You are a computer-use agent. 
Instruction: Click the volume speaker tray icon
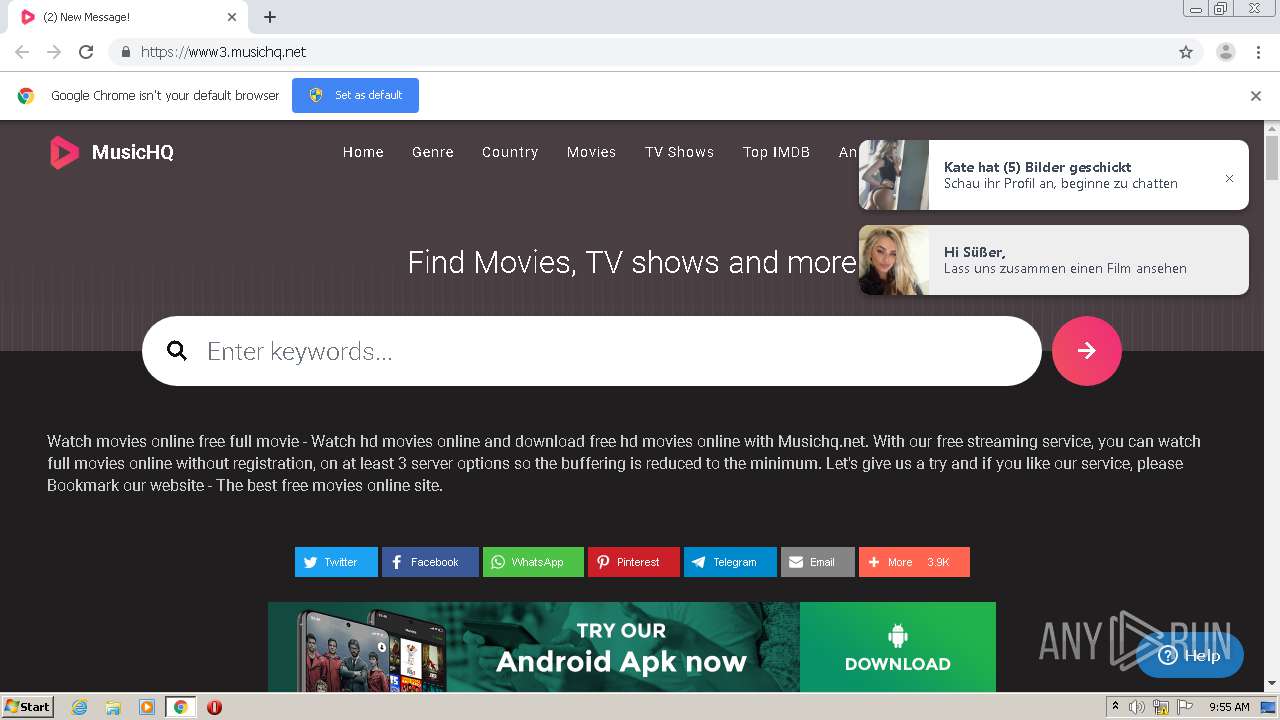click(1137, 707)
